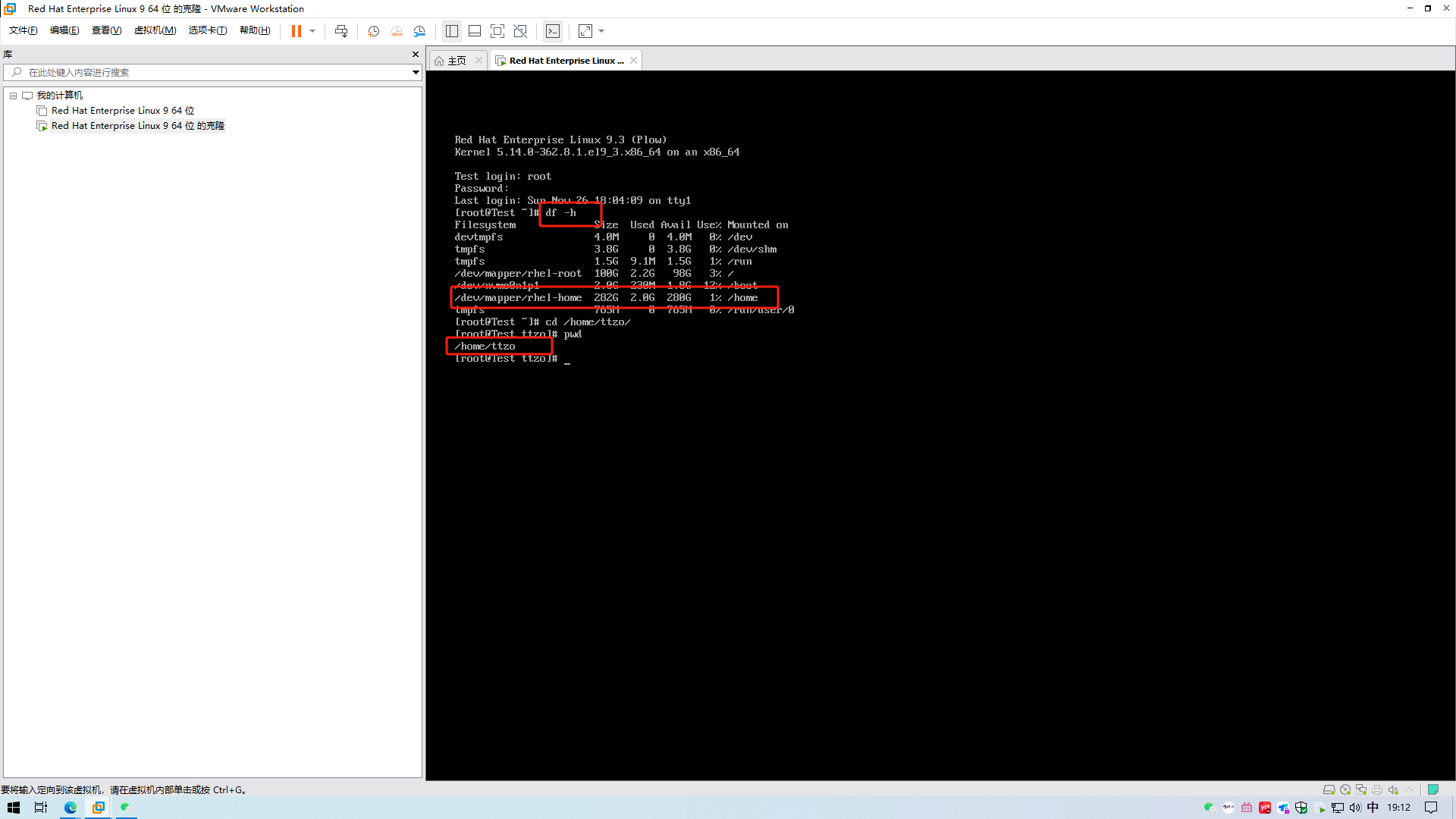Close the 主页 tab
Screen dimensions: 1456x819
pyautogui.click(x=479, y=61)
